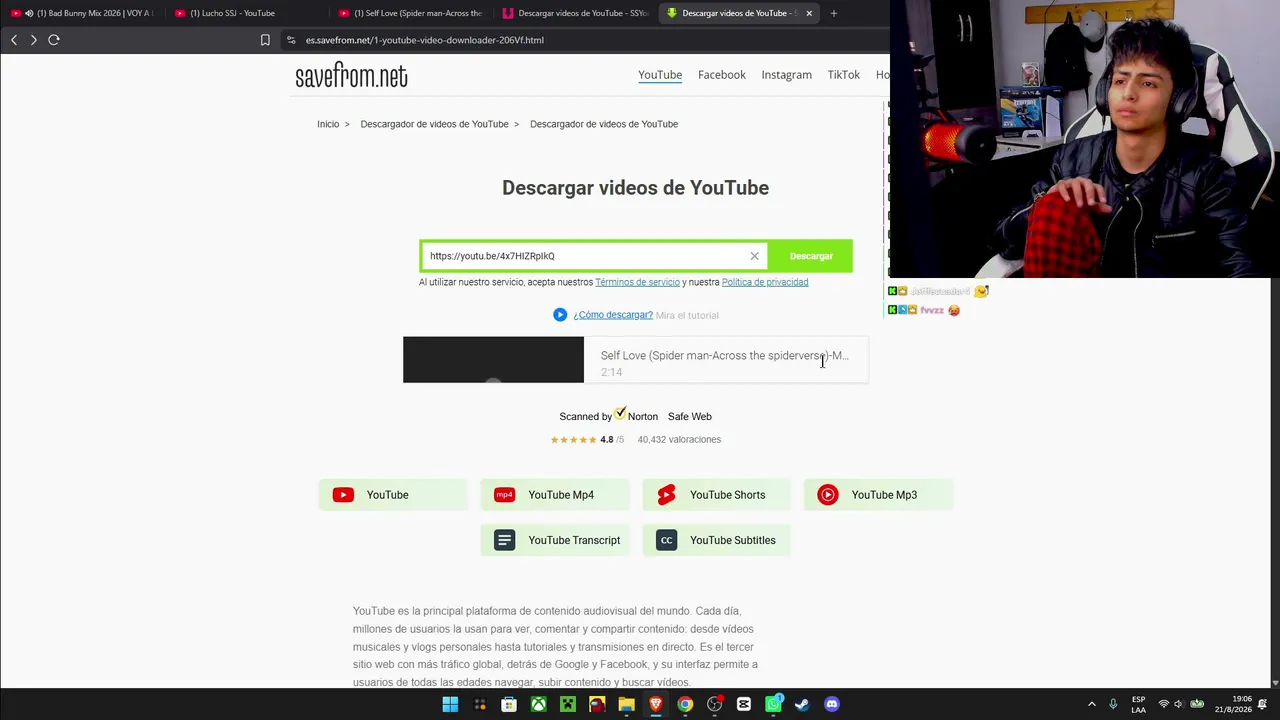
Task: Click the address bar URL
Action: coord(425,40)
